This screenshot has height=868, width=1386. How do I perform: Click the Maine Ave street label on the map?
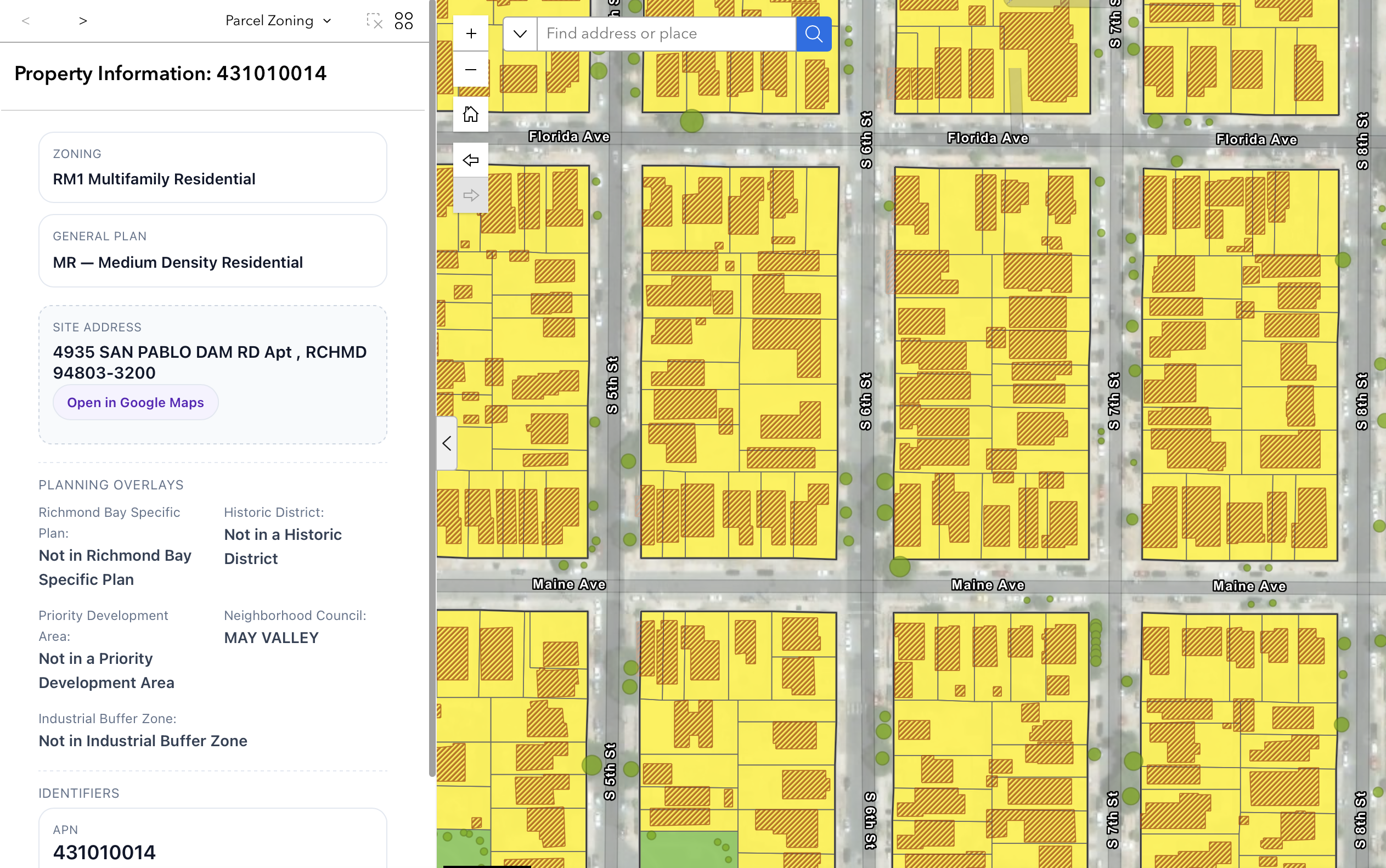pos(568,584)
